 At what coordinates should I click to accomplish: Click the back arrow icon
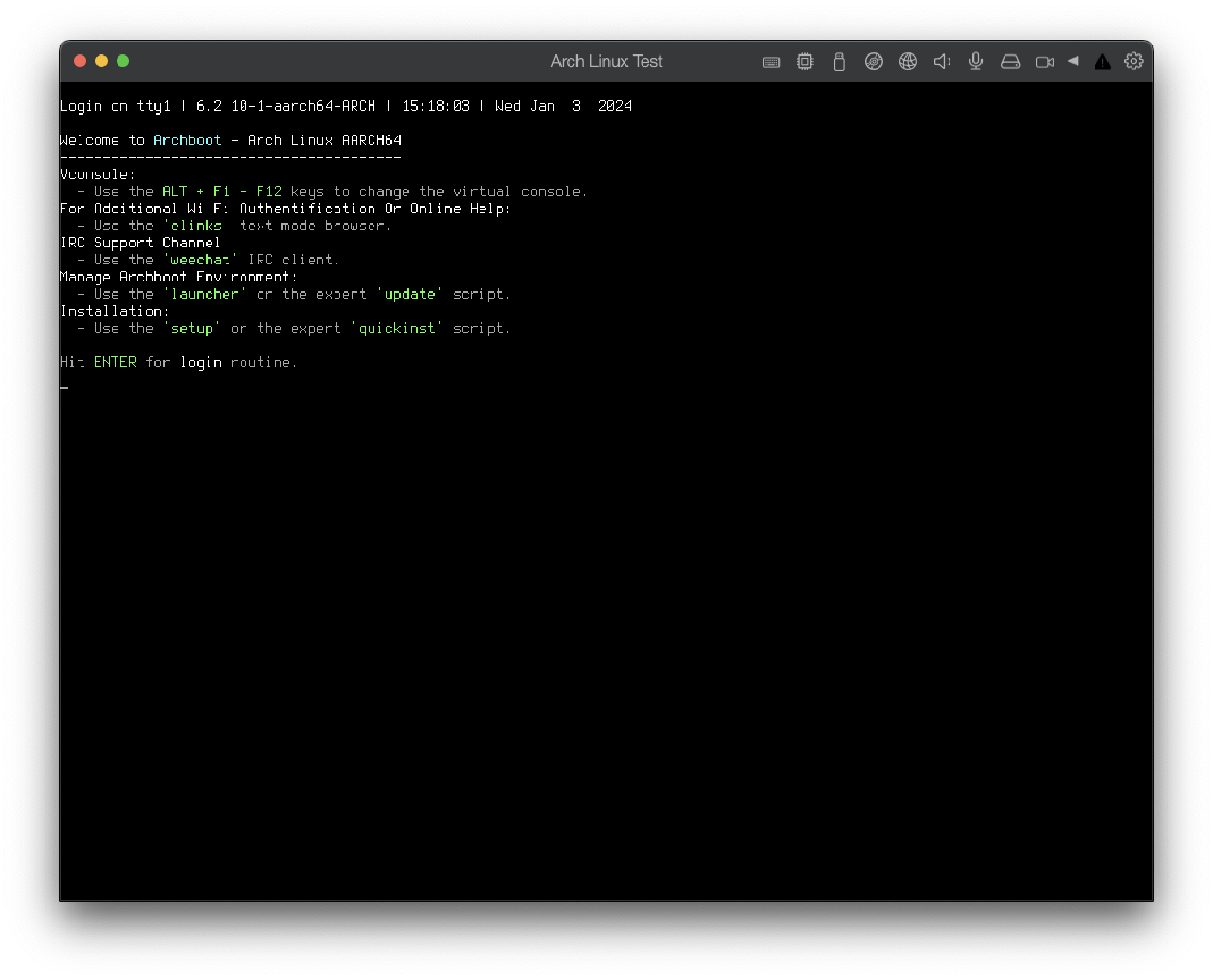[x=1073, y=61]
